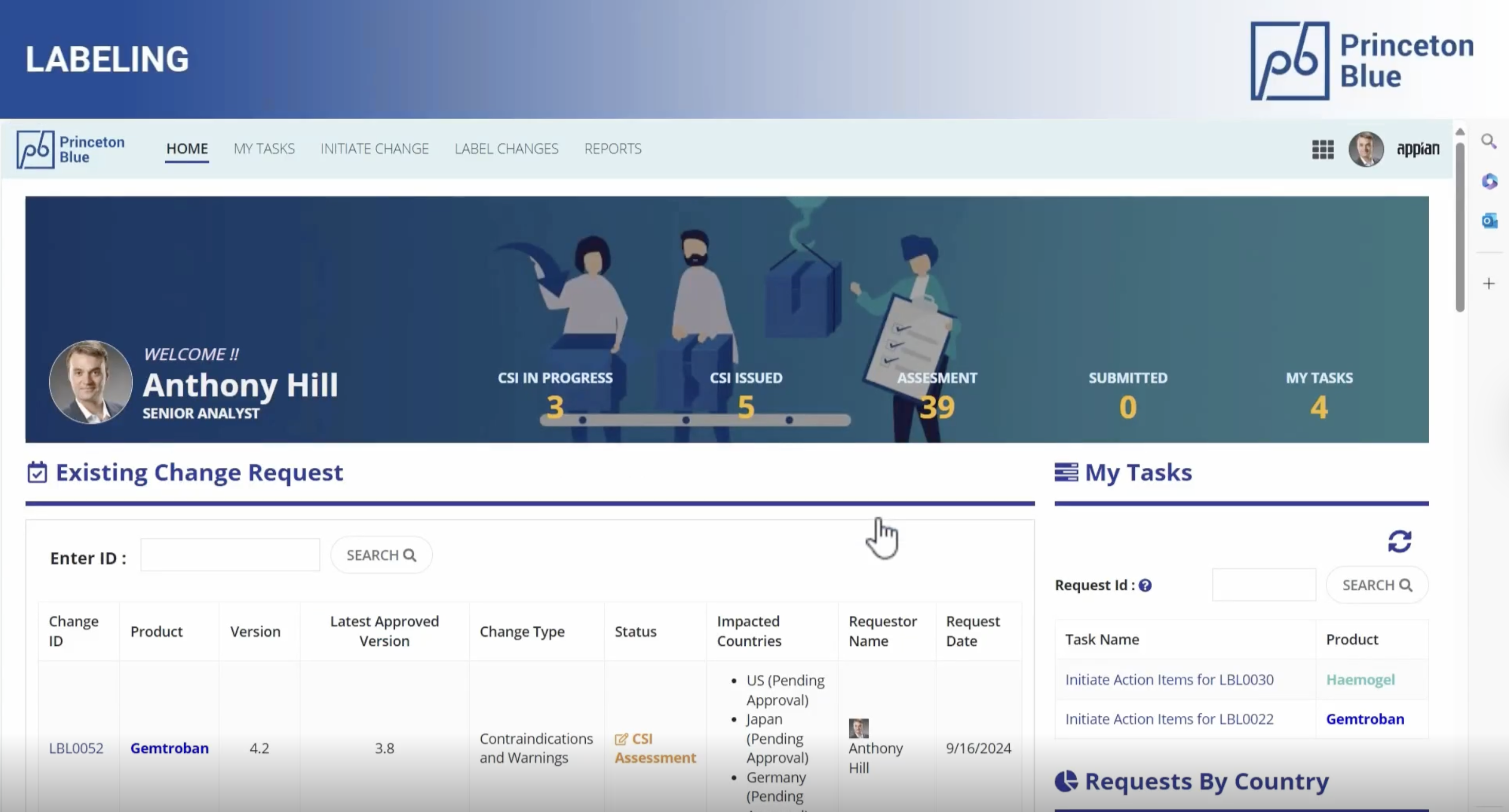Open the browser sidebar search icon
Image resolution: width=1509 pixels, height=812 pixels.
point(1488,141)
